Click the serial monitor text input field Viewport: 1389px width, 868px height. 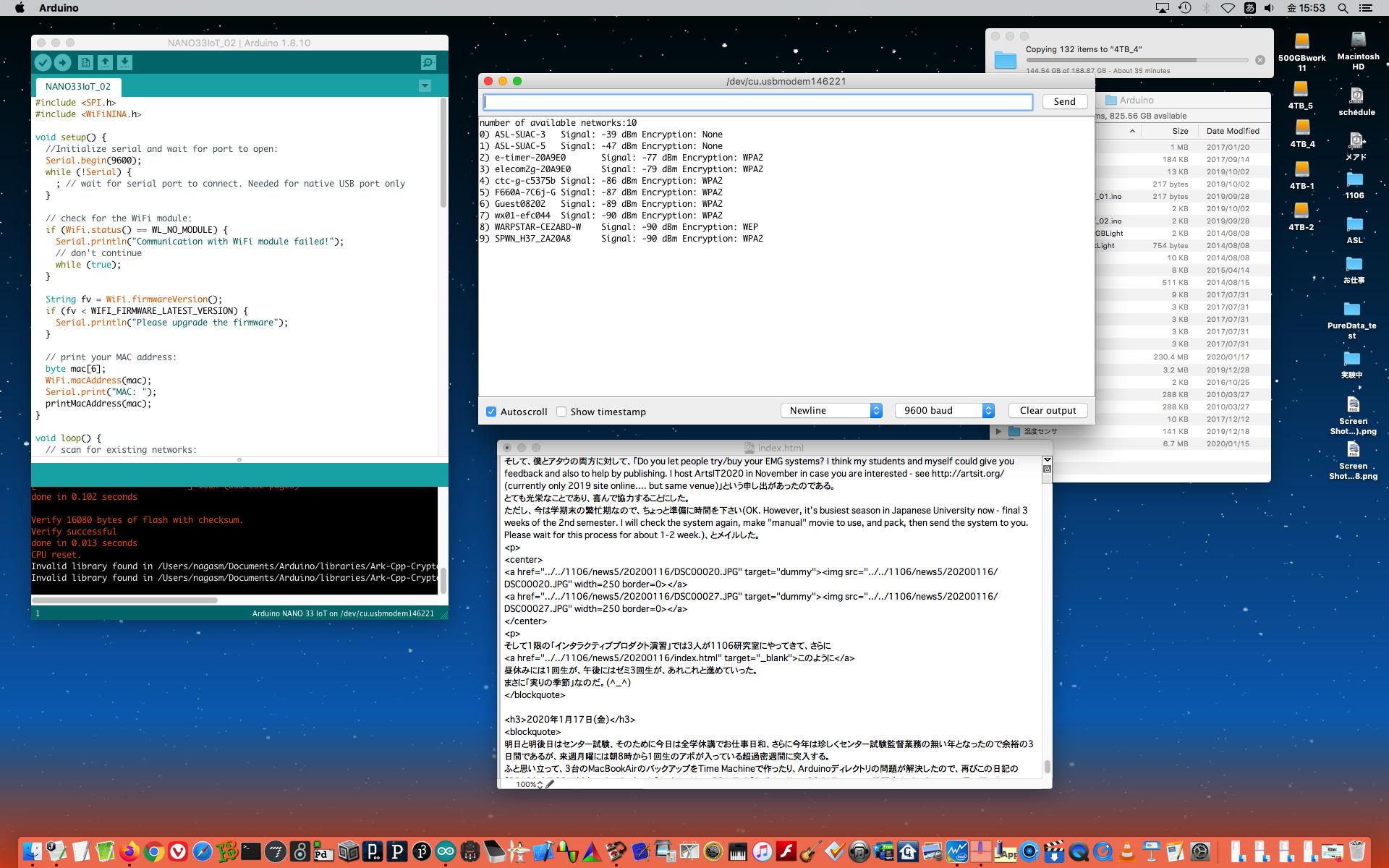[x=757, y=102]
